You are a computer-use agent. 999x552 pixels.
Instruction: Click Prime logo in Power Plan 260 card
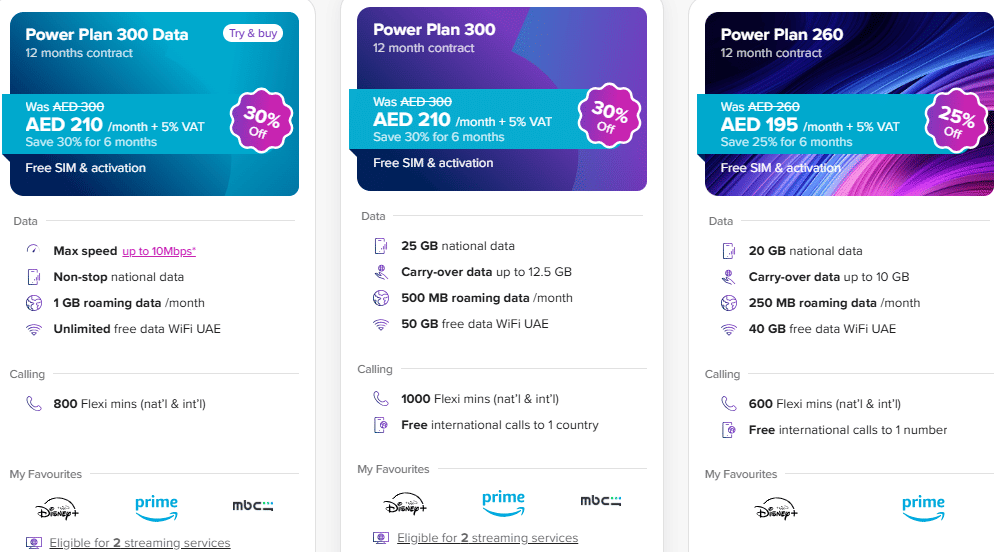(923, 507)
